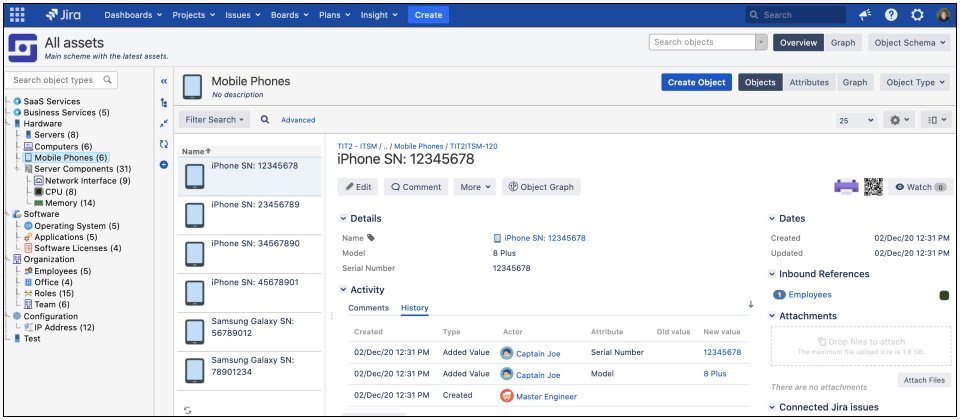Click the tag icon next to Name
The image size is (960, 420).
(370, 238)
